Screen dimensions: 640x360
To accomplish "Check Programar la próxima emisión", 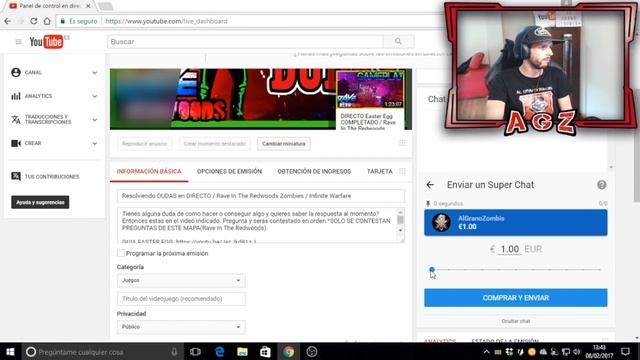I will tap(121, 253).
